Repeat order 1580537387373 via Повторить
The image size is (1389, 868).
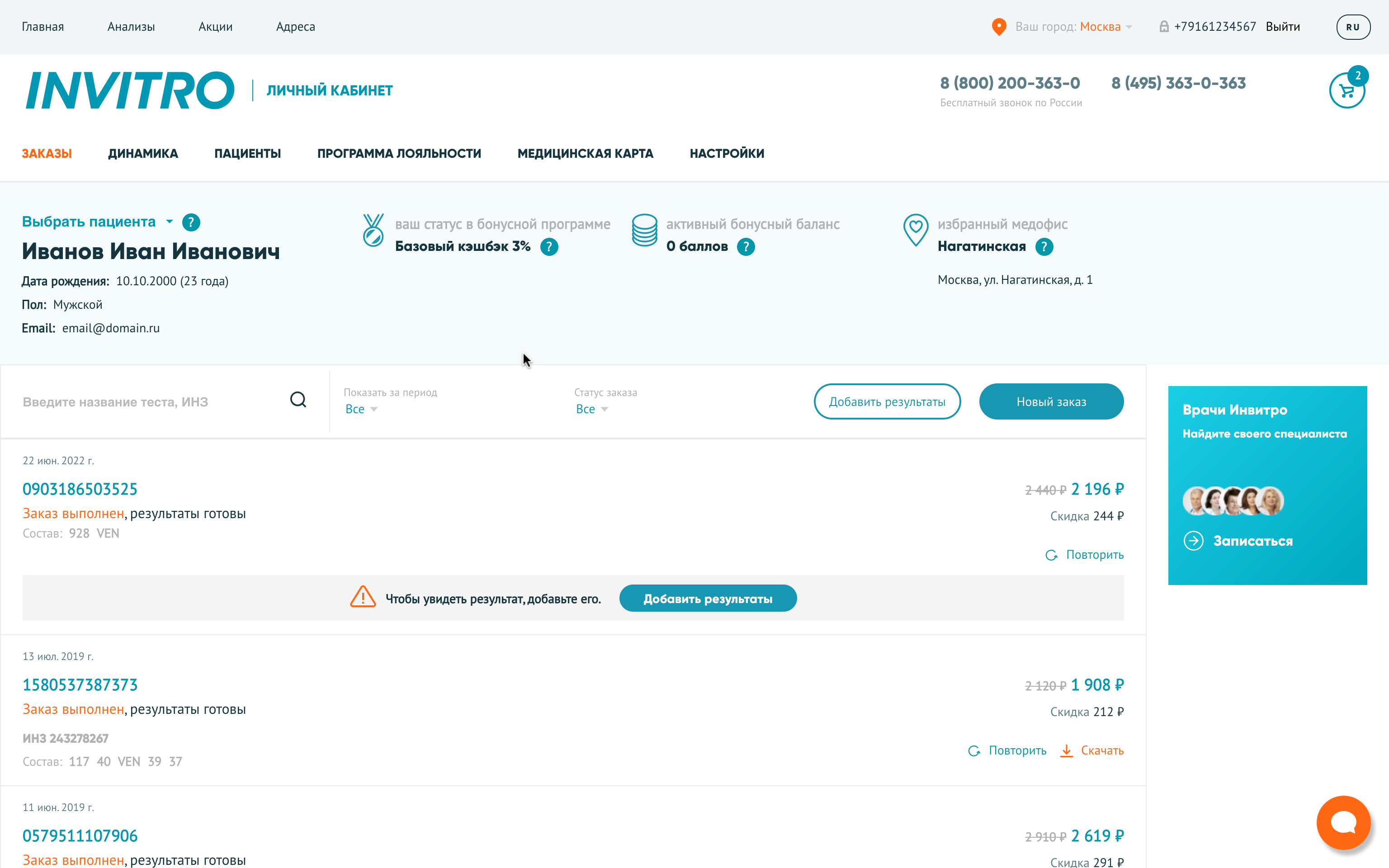point(1007,750)
